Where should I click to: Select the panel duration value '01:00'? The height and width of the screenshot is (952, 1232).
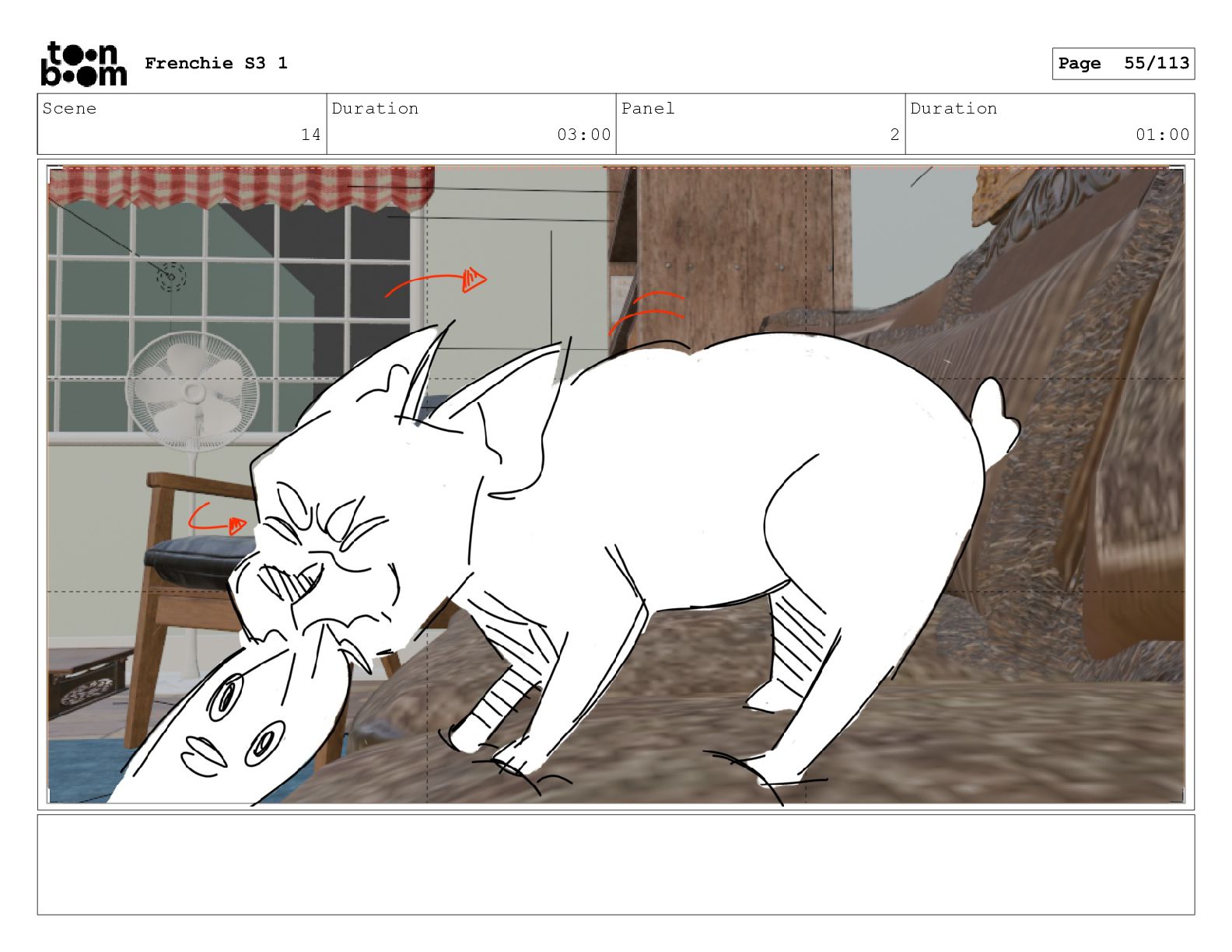(1162, 135)
